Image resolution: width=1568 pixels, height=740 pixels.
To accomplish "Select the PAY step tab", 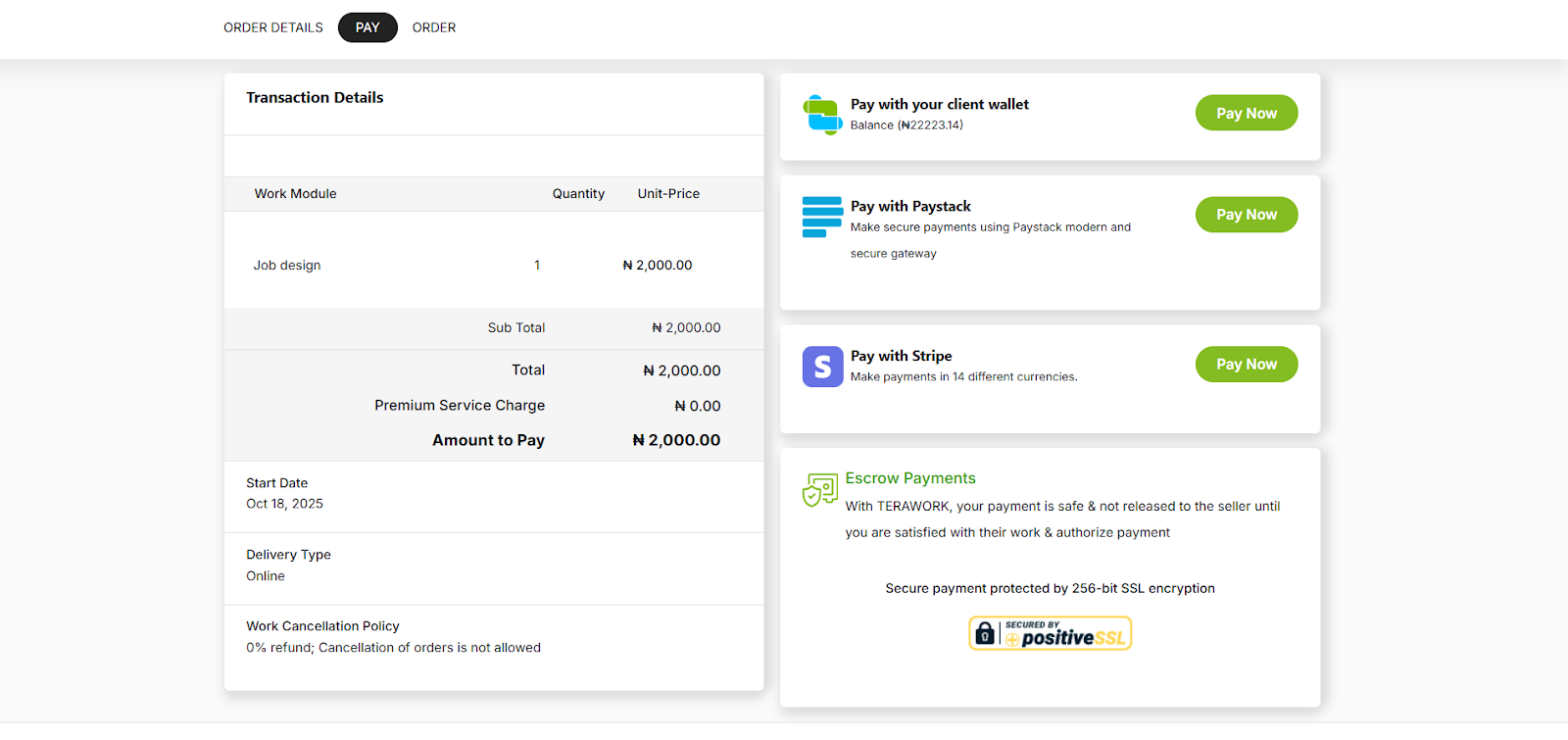I will click(x=367, y=27).
